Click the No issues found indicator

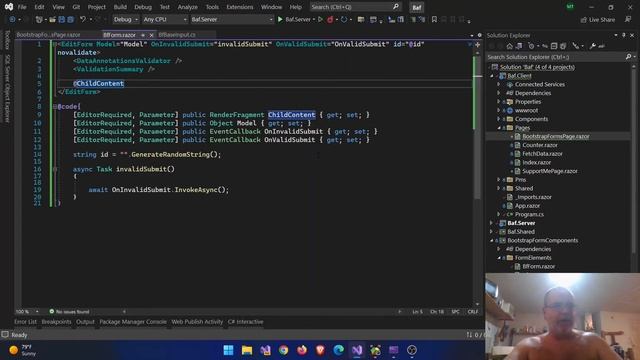coord(69,311)
